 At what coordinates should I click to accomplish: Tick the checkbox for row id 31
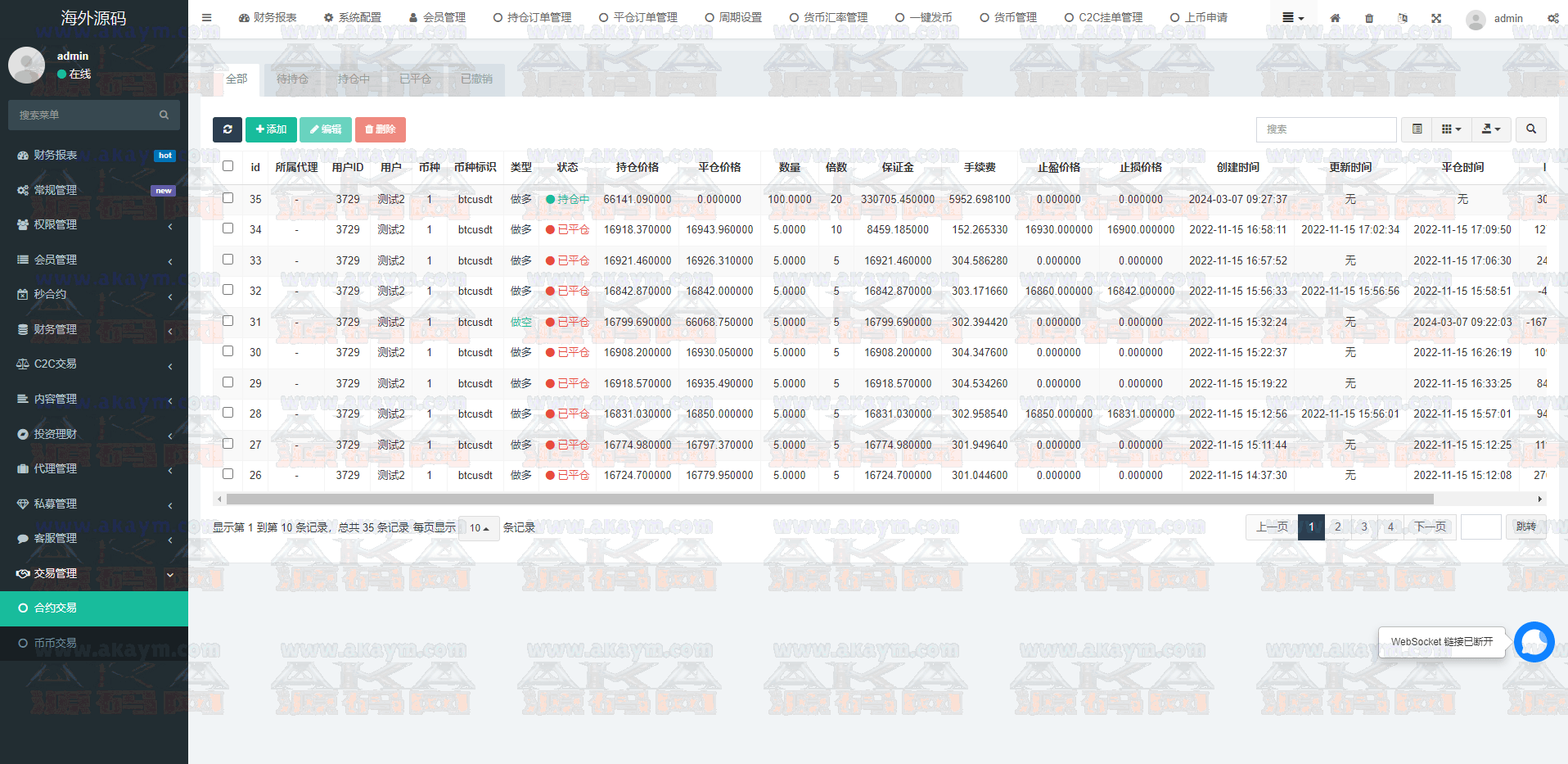[x=228, y=321]
